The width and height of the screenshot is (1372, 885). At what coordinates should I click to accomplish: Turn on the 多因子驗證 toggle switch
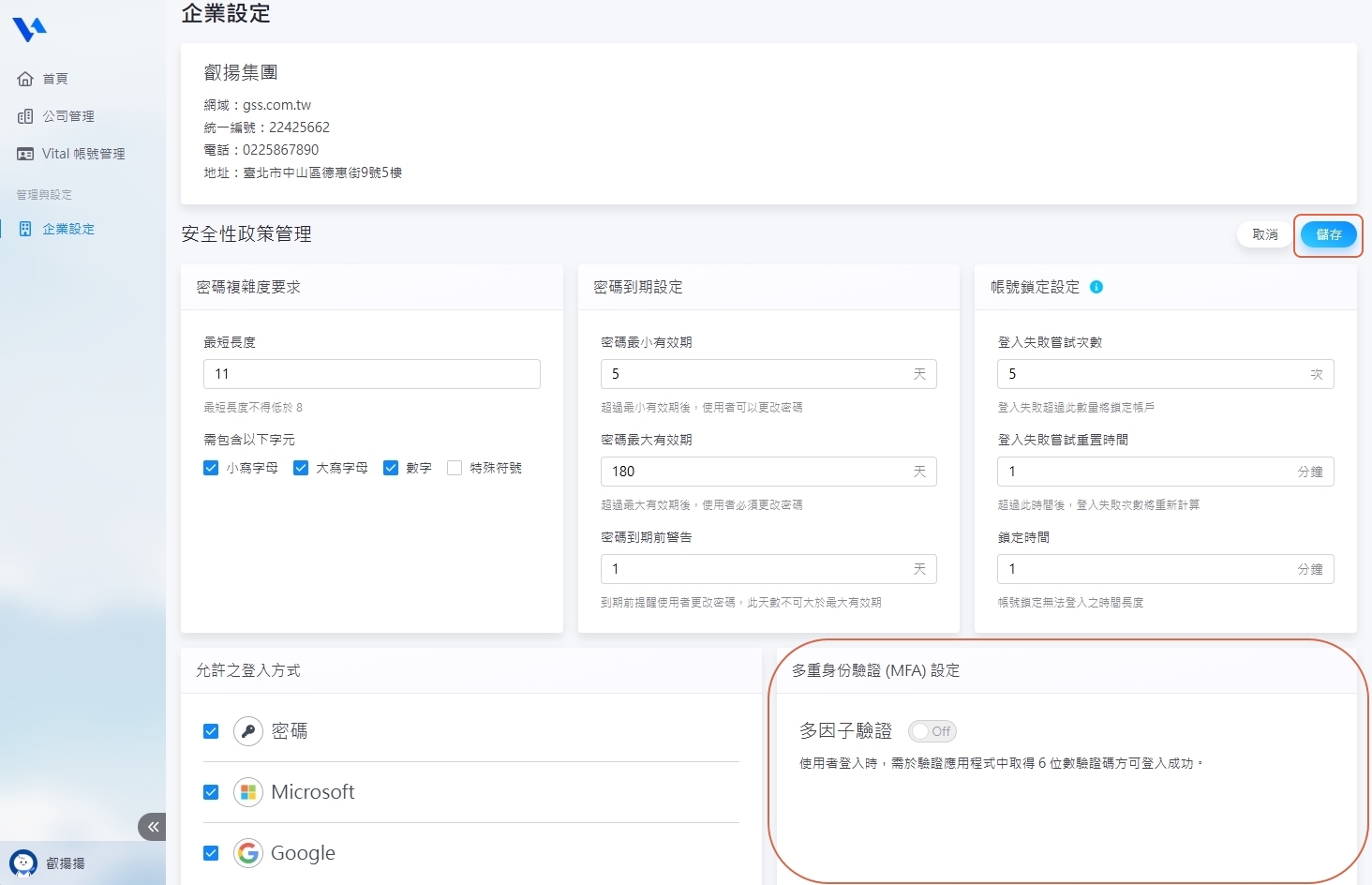(x=932, y=731)
